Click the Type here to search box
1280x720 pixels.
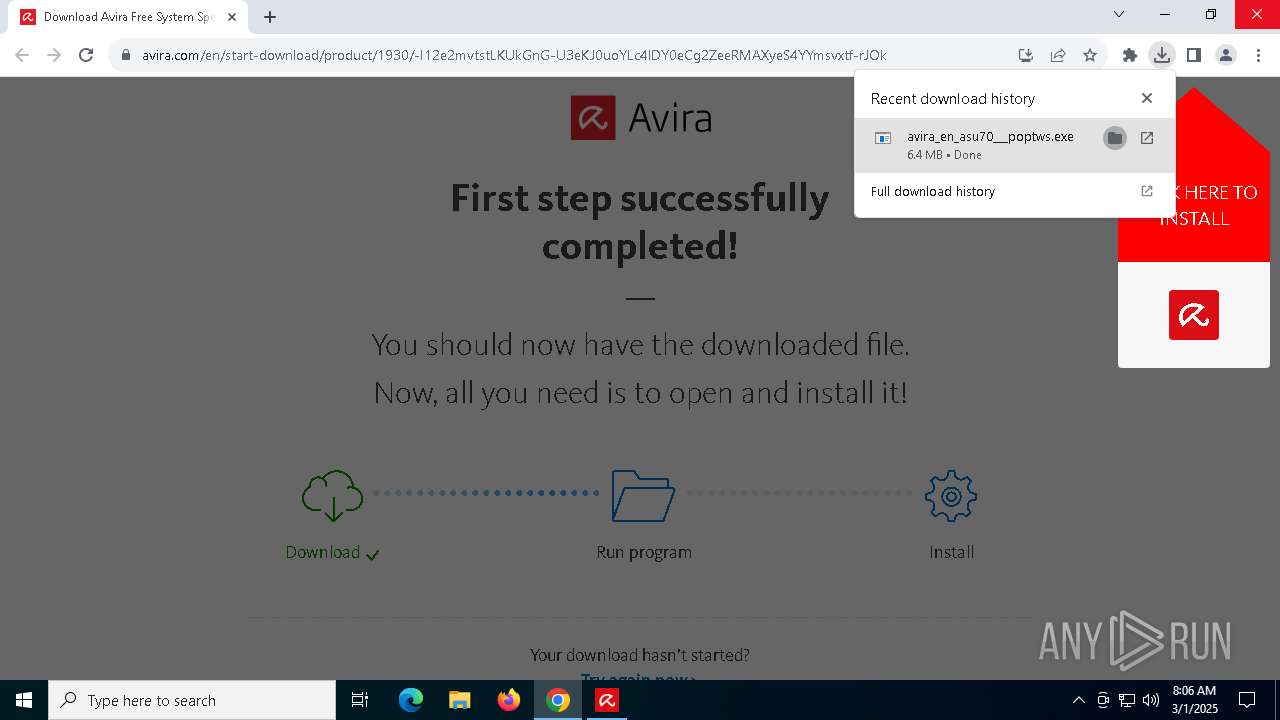coord(192,700)
